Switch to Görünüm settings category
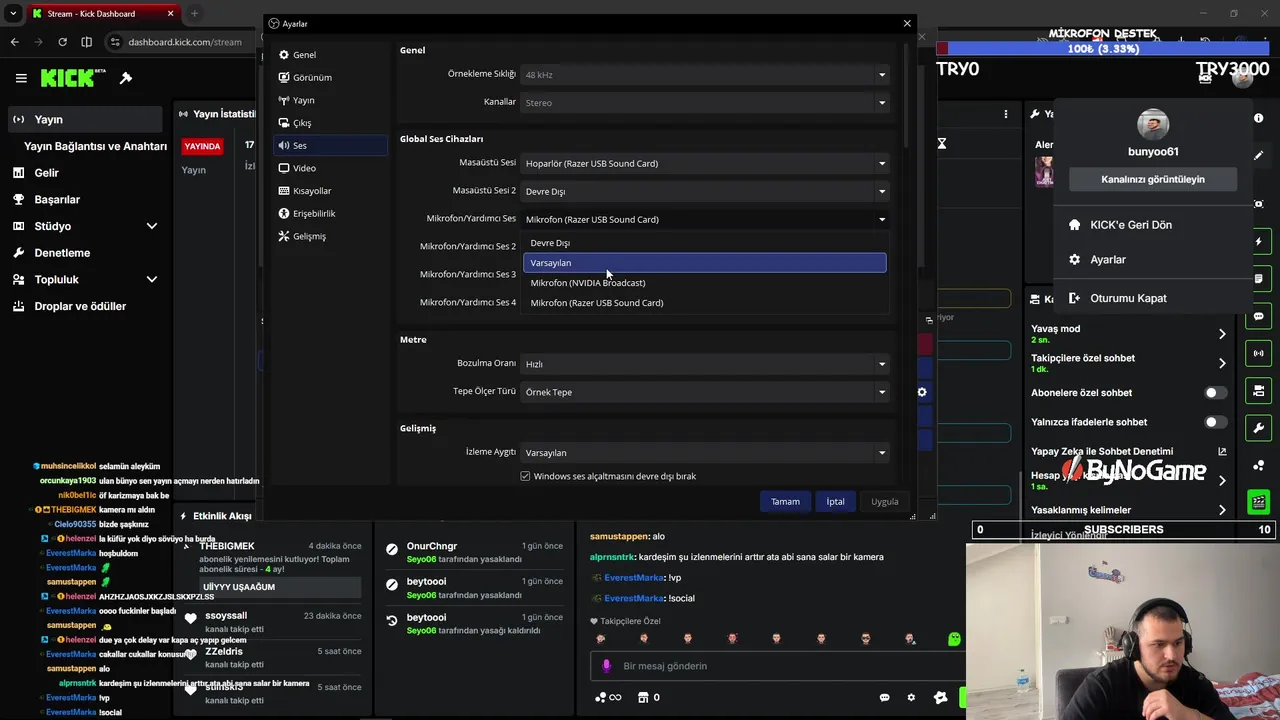Image resolution: width=1280 pixels, height=720 pixels. pos(330,77)
